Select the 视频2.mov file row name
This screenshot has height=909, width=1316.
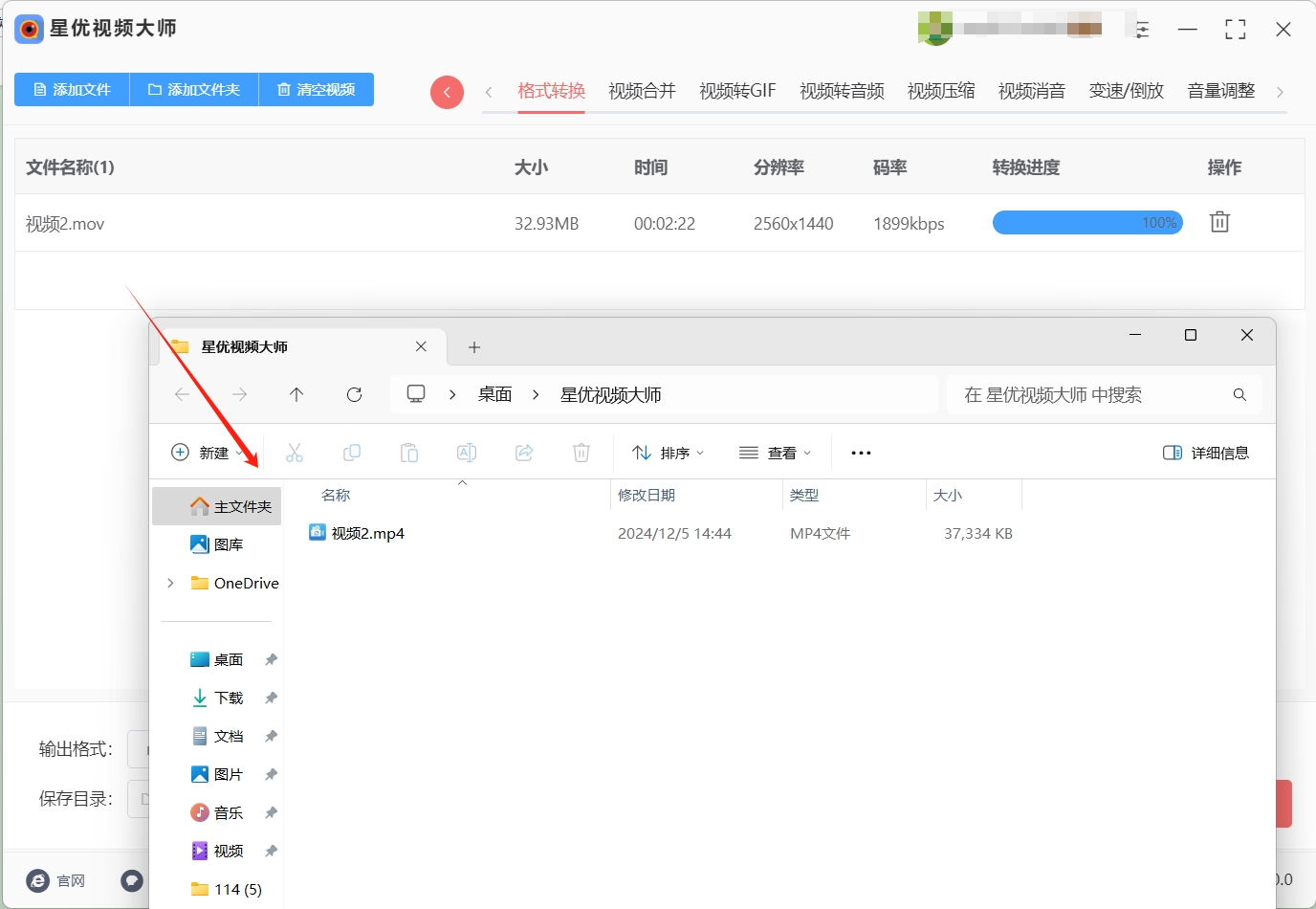(x=65, y=224)
